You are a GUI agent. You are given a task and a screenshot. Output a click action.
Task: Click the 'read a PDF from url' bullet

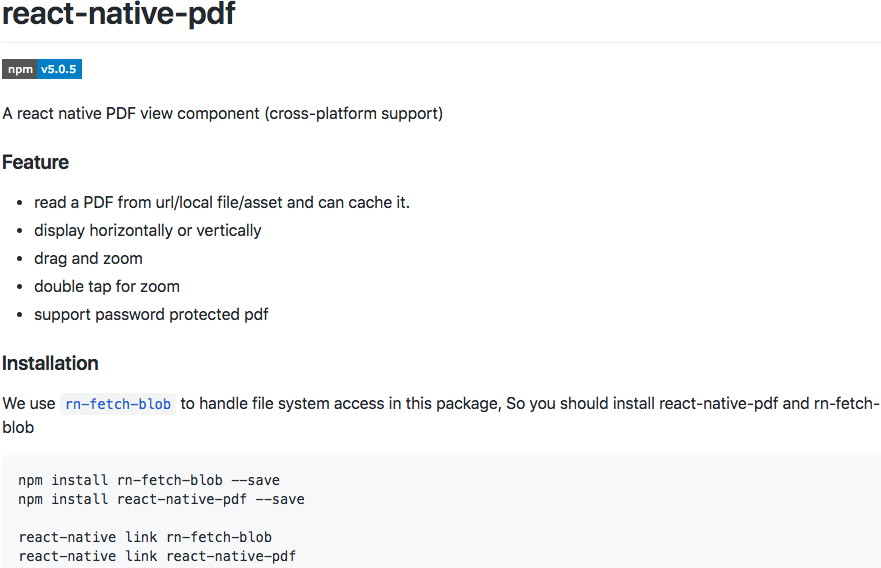222,202
